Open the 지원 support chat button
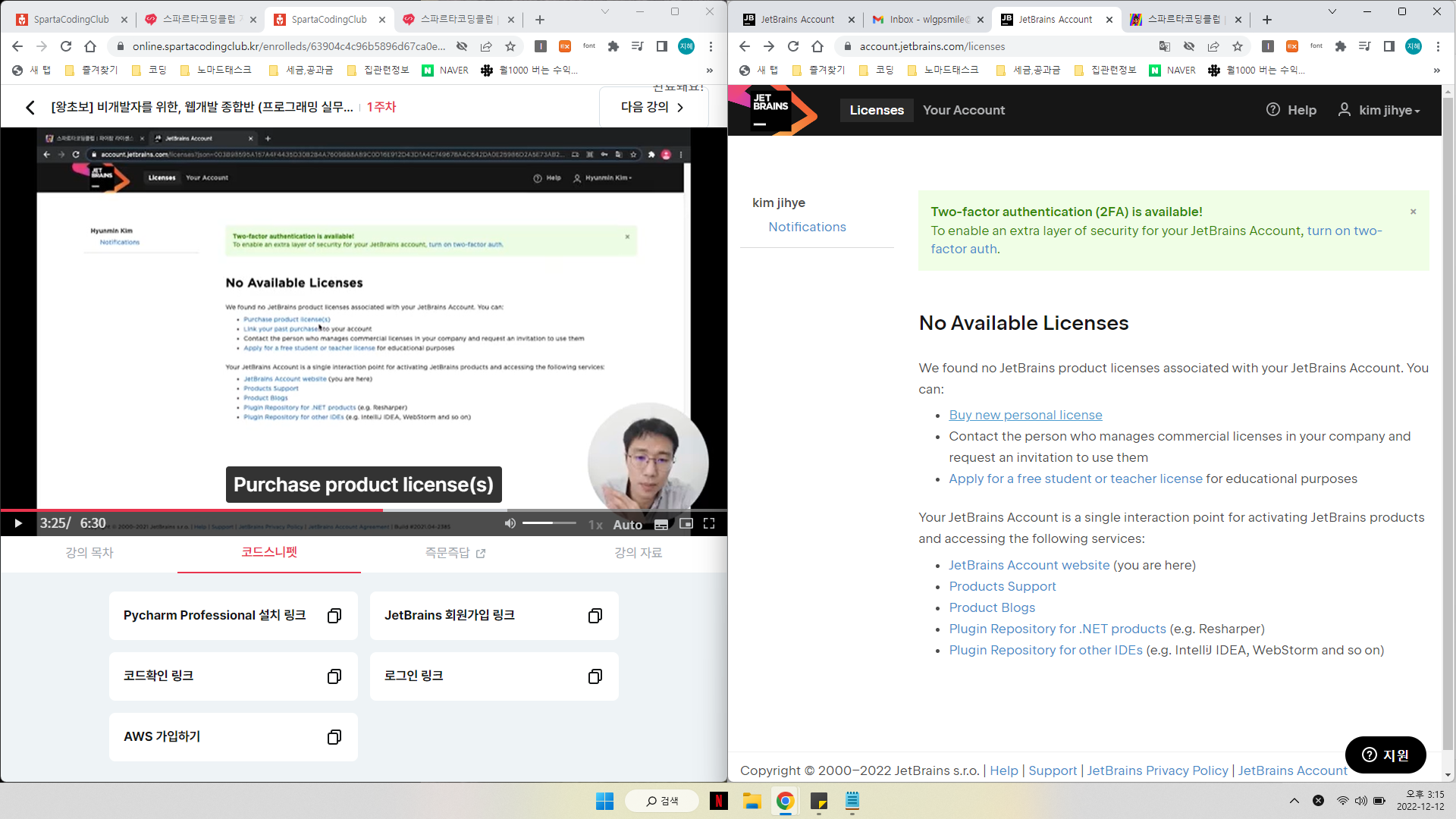 point(1385,755)
